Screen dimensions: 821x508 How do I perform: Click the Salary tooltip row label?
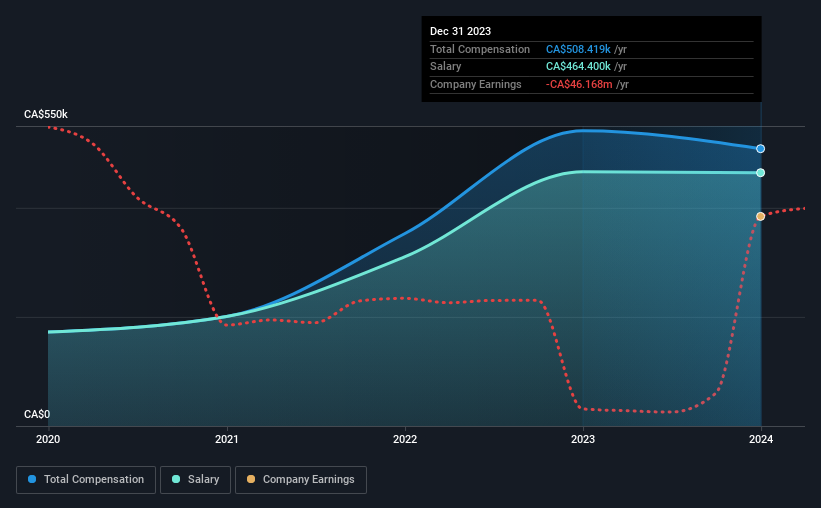pyautogui.click(x=446, y=67)
